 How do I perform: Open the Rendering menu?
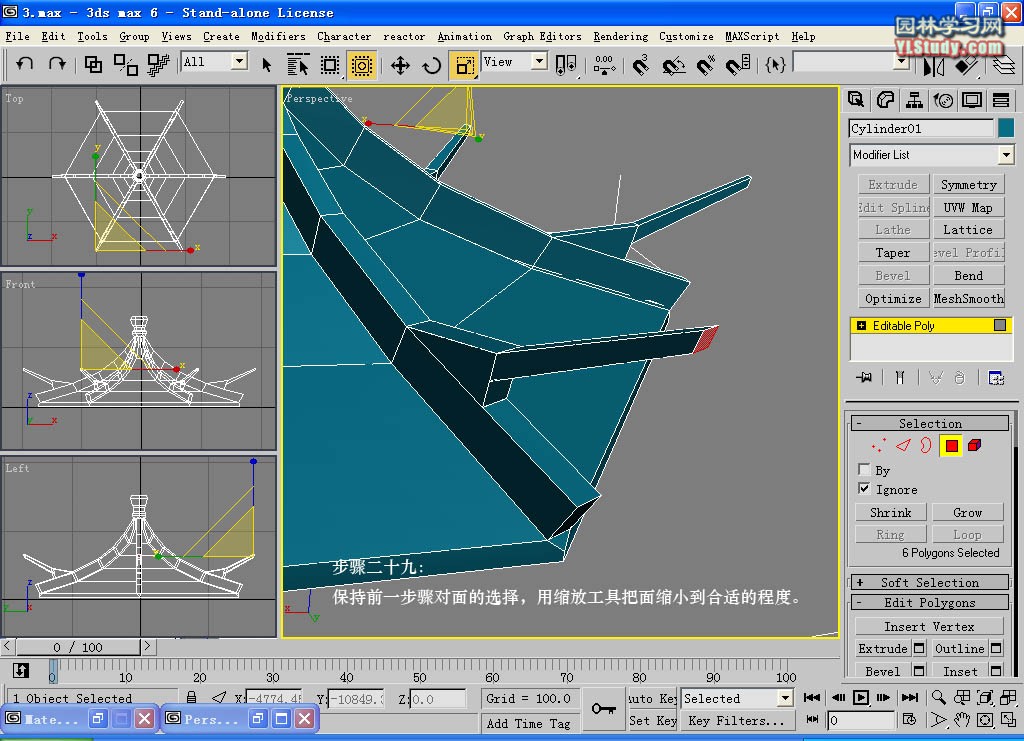620,36
